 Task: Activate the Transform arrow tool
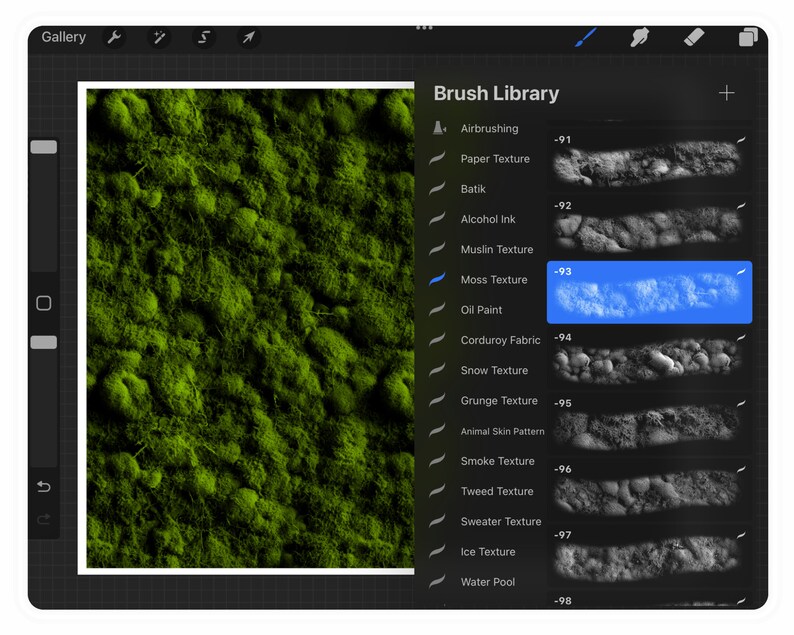pyautogui.click(x=249, y=37)
